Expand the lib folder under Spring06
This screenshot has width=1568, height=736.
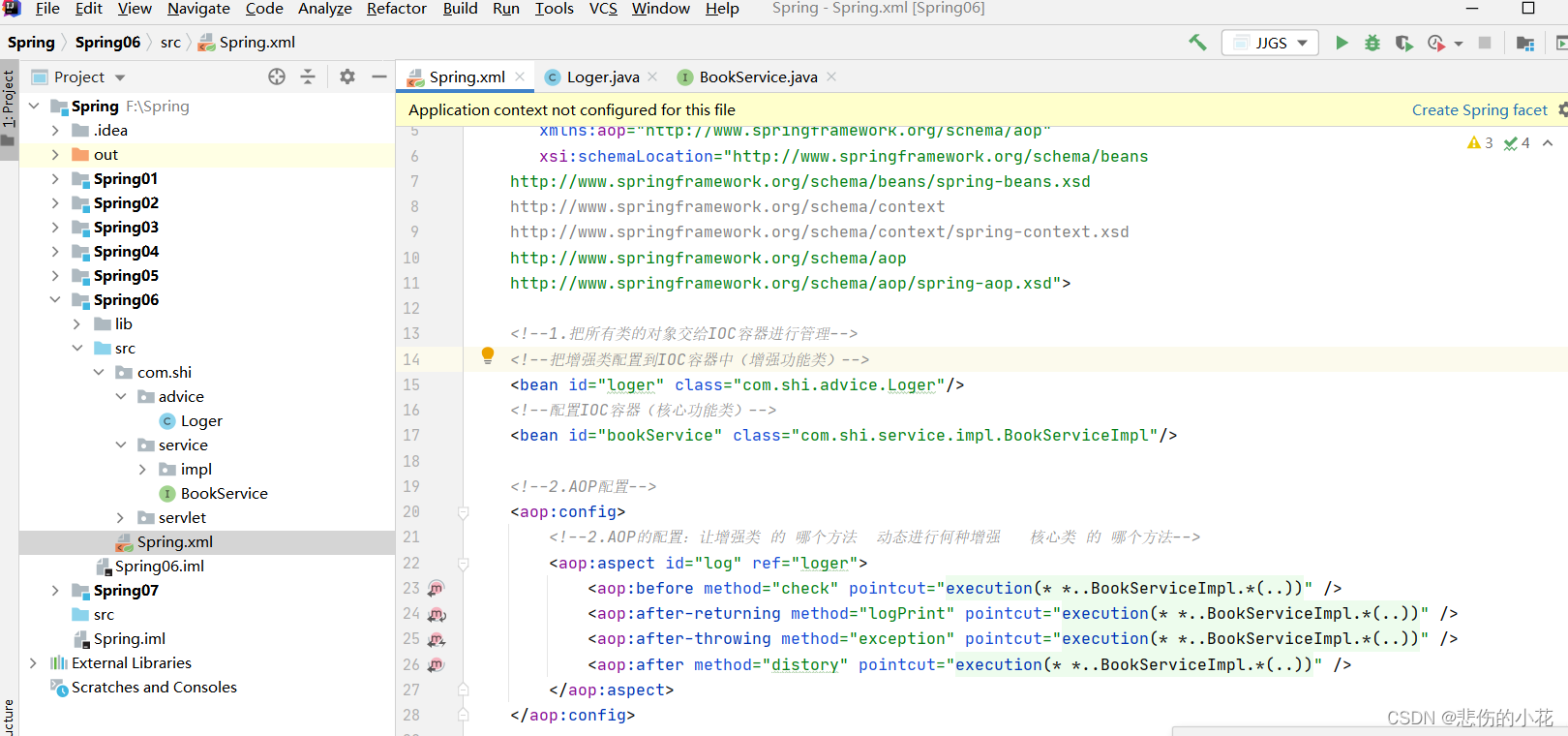pyautogui.click(x=77, y=324)
